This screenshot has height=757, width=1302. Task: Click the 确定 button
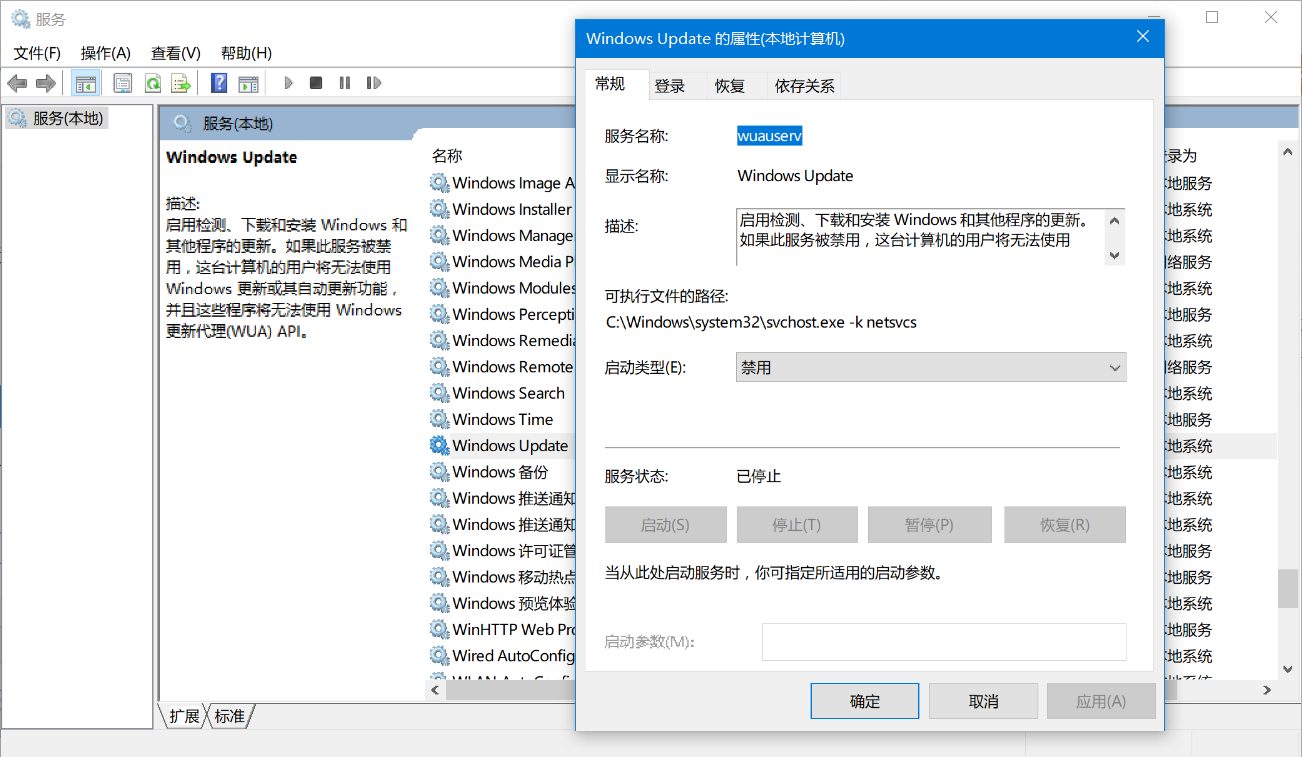[864, 700]
